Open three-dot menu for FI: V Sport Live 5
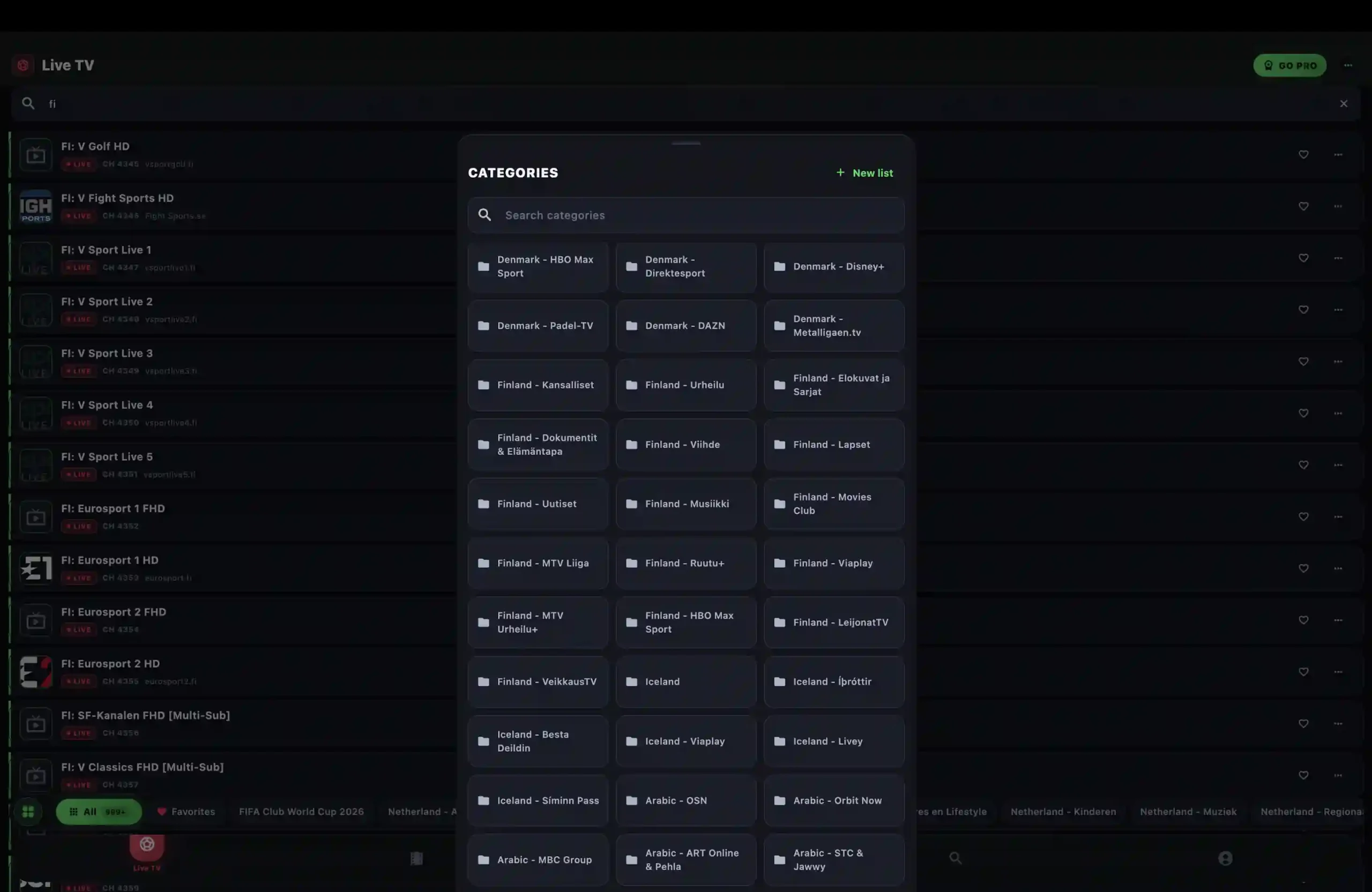Viewport: 1372px width, 892px height. (x=1337, y=465)
